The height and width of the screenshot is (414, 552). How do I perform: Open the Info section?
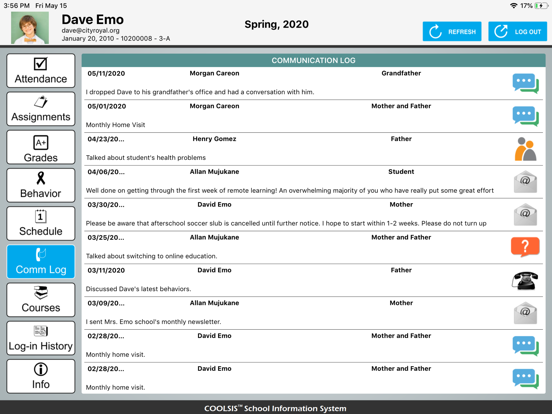(x=40, y=376)
